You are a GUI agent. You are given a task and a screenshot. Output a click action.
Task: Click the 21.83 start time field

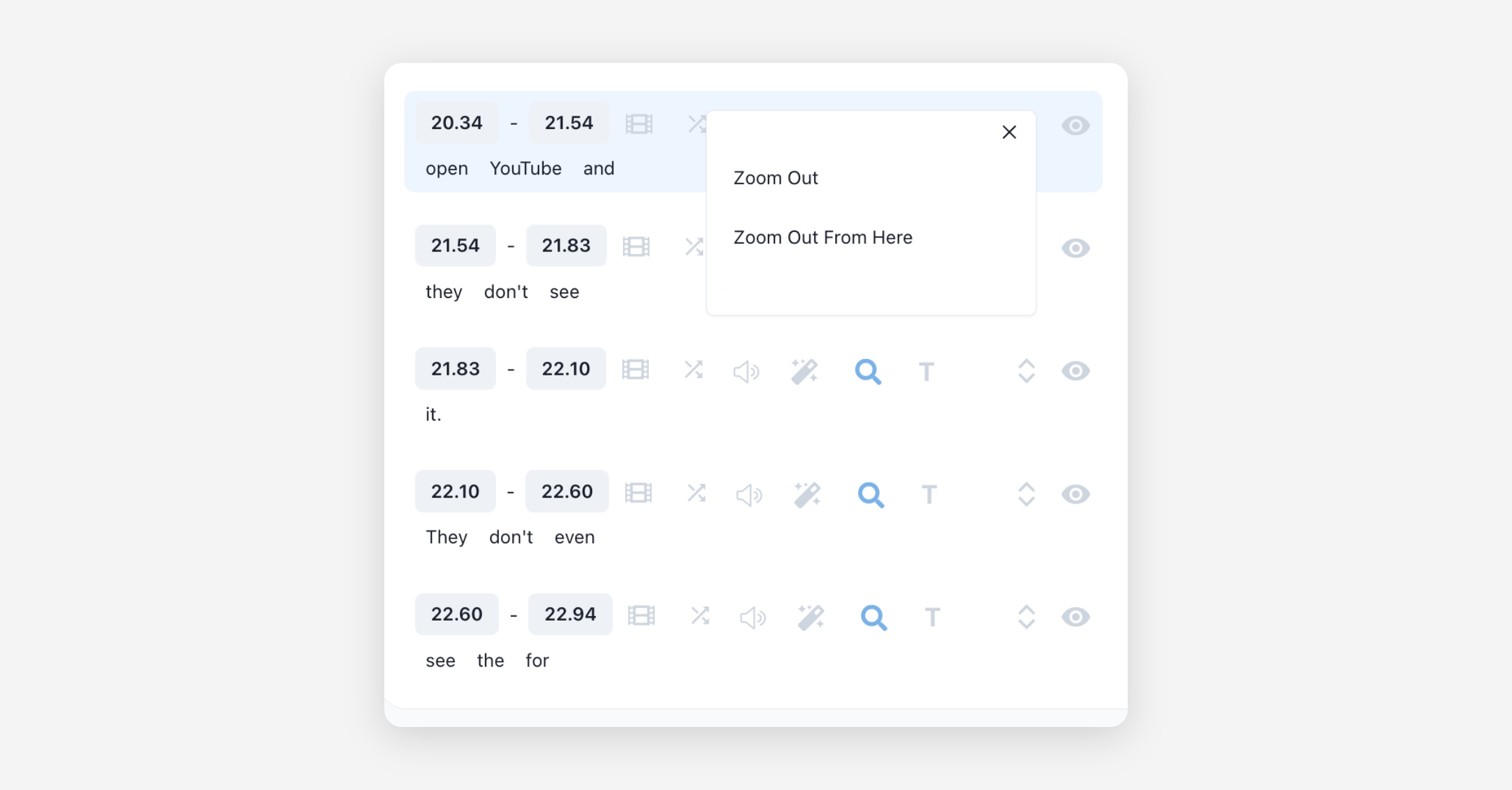tap(455, 369)
